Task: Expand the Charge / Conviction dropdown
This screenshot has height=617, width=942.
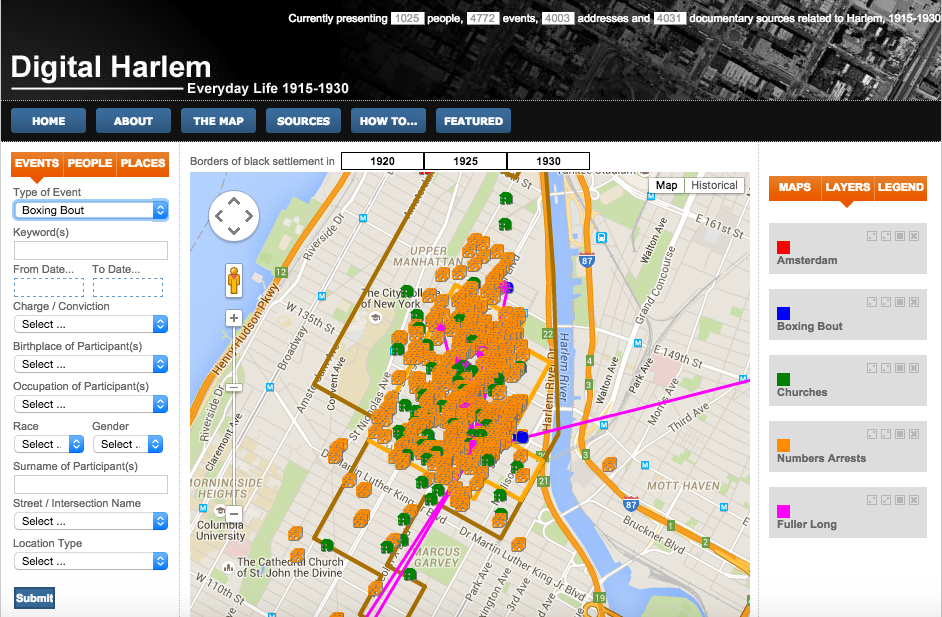Action: tap(90, 324)
